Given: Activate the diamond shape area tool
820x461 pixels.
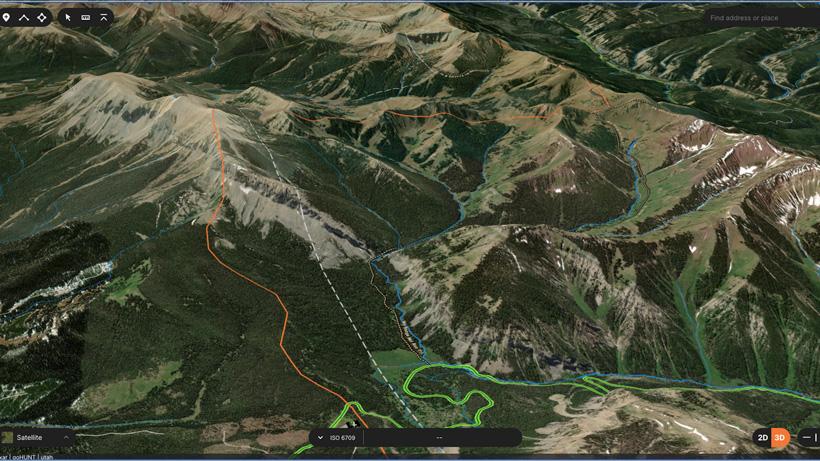Looking at the screenshot, I should coord(42,18).
